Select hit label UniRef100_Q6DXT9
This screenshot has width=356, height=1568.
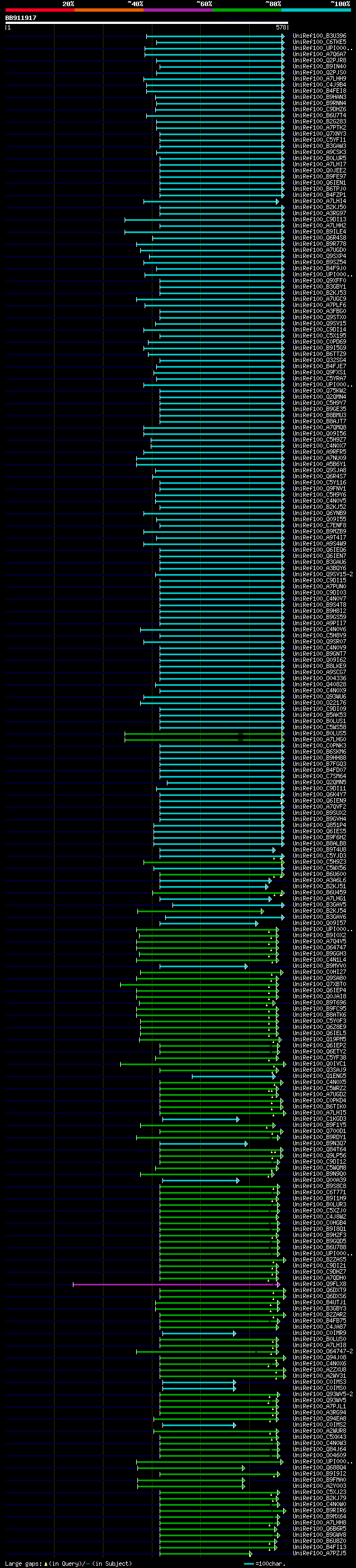(x=319, y=1290)
